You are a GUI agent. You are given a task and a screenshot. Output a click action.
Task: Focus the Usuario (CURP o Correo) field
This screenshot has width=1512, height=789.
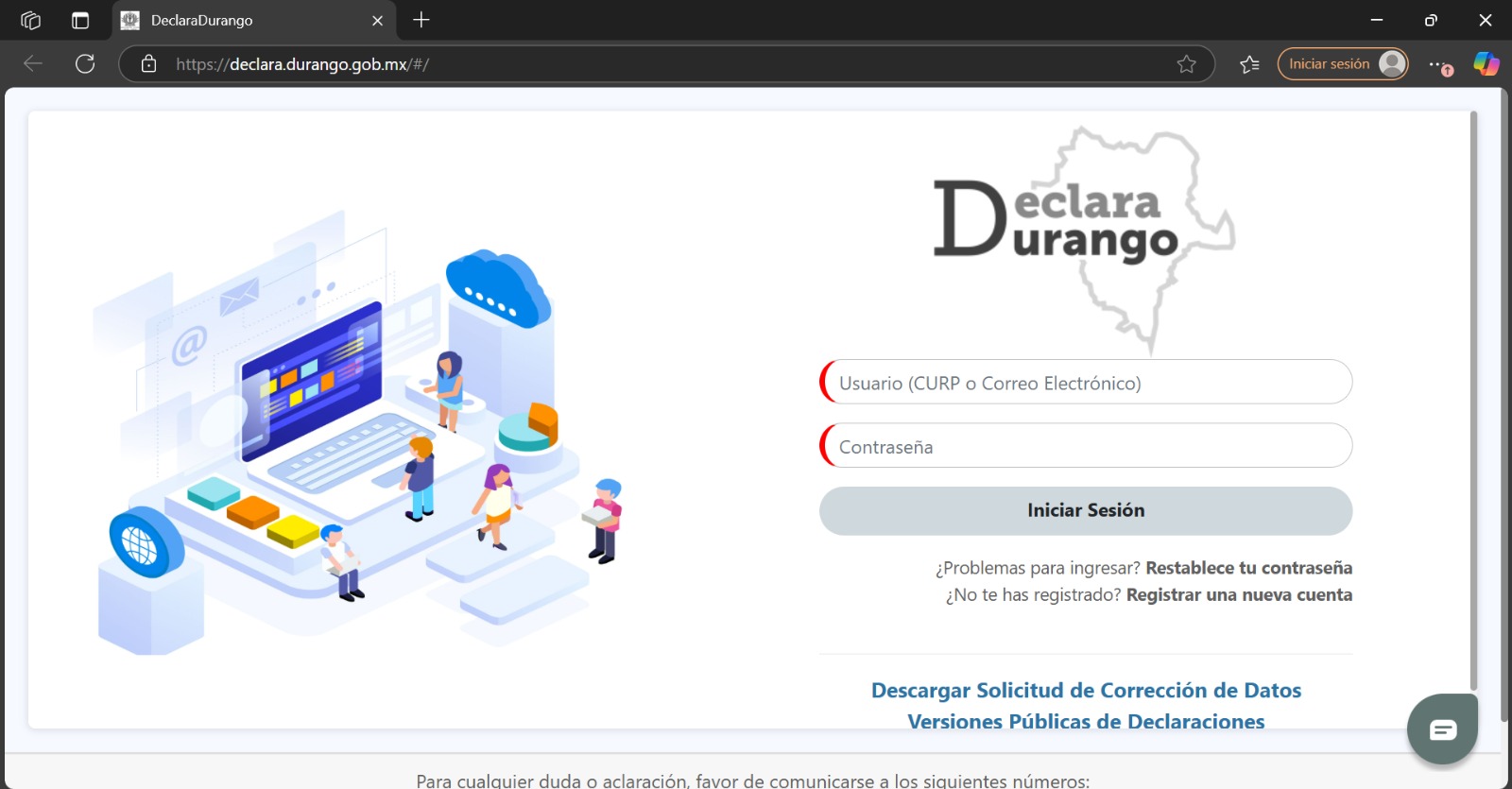[x=1087, y=383]
